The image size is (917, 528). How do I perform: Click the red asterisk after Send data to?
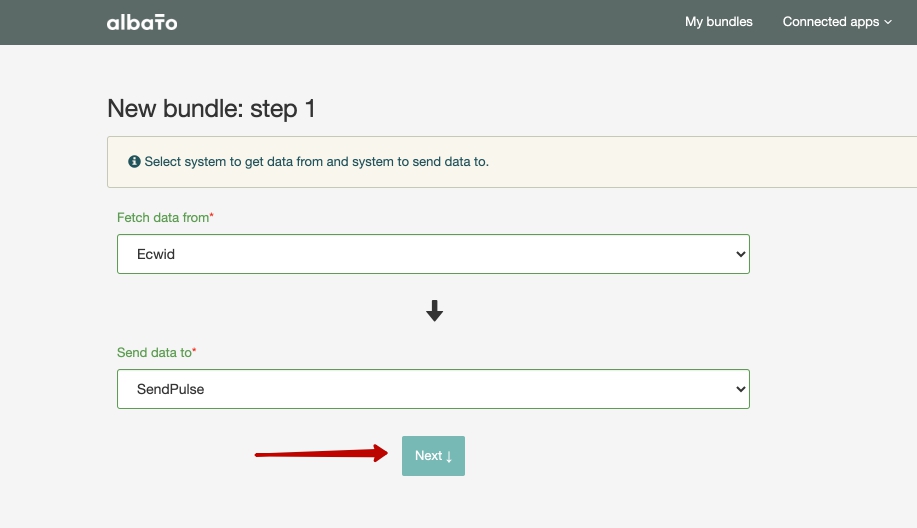point(194,352)
